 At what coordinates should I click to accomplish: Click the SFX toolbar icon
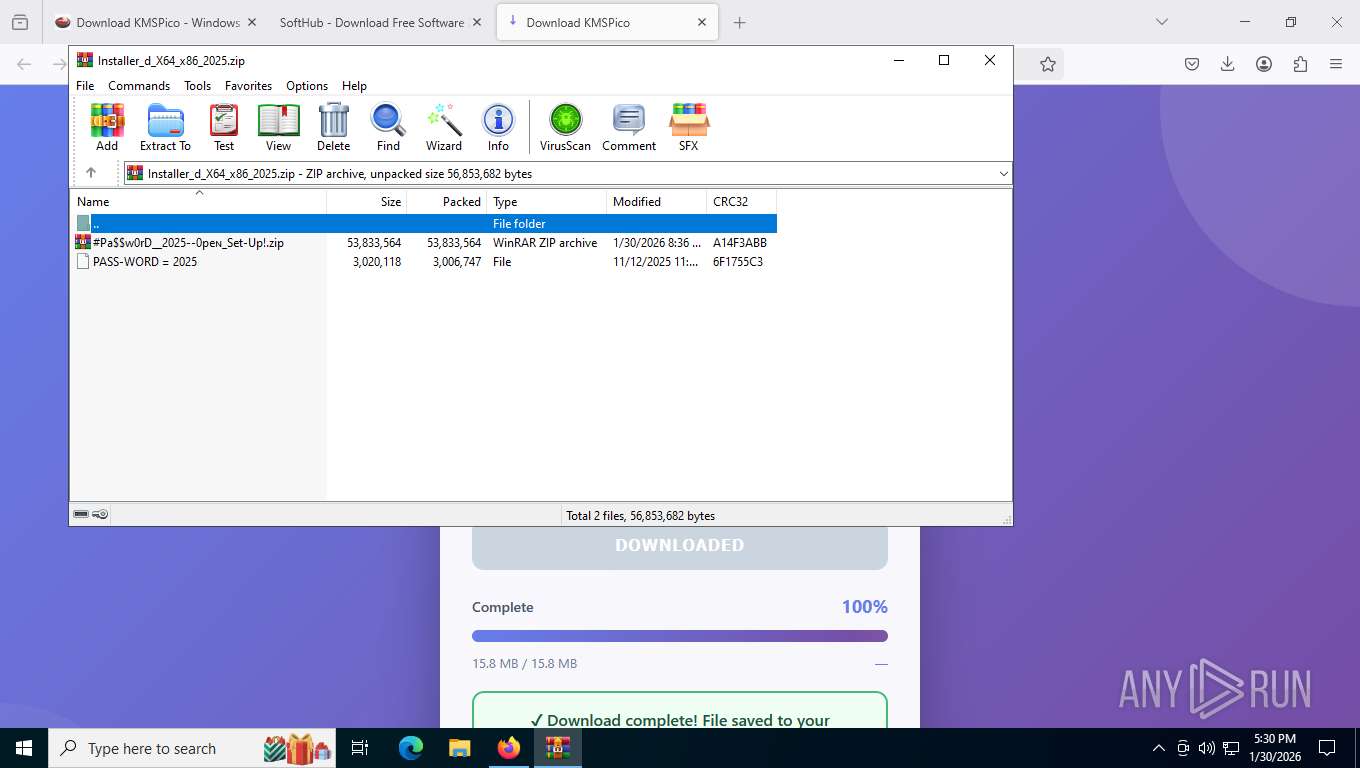tap(688, 127)
